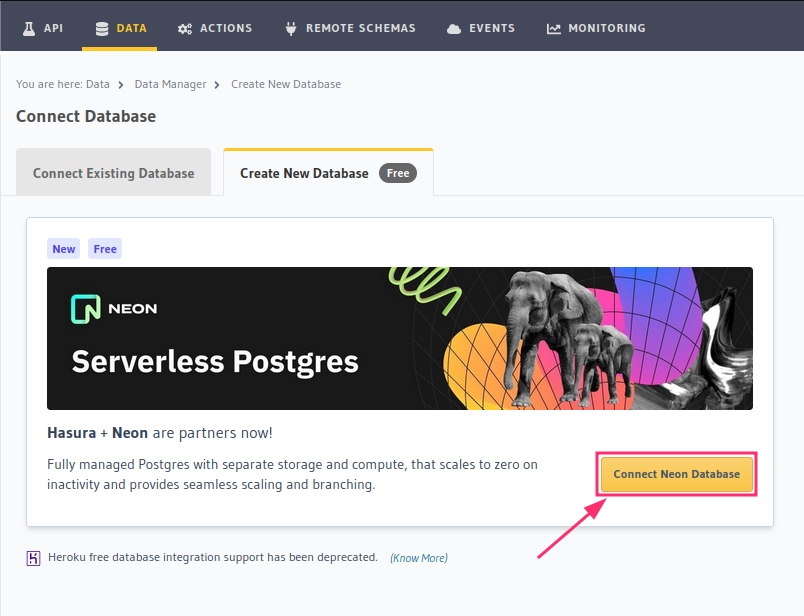Open the Know More link about Heroku deprecation
804x616 pixels.
(x=418, y=557)
